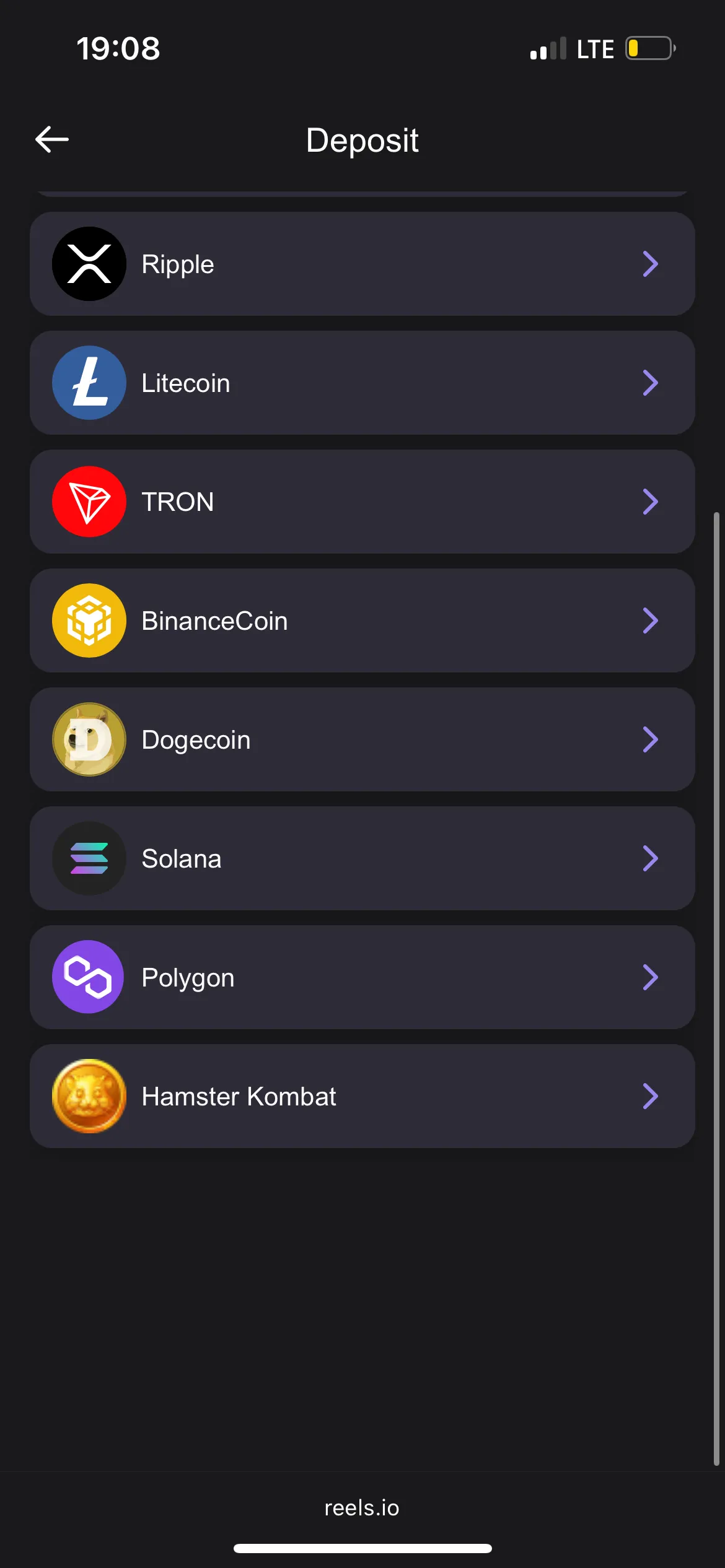Tap the reels.io address text
The image size is (725, 1568).
[362, 1508]
